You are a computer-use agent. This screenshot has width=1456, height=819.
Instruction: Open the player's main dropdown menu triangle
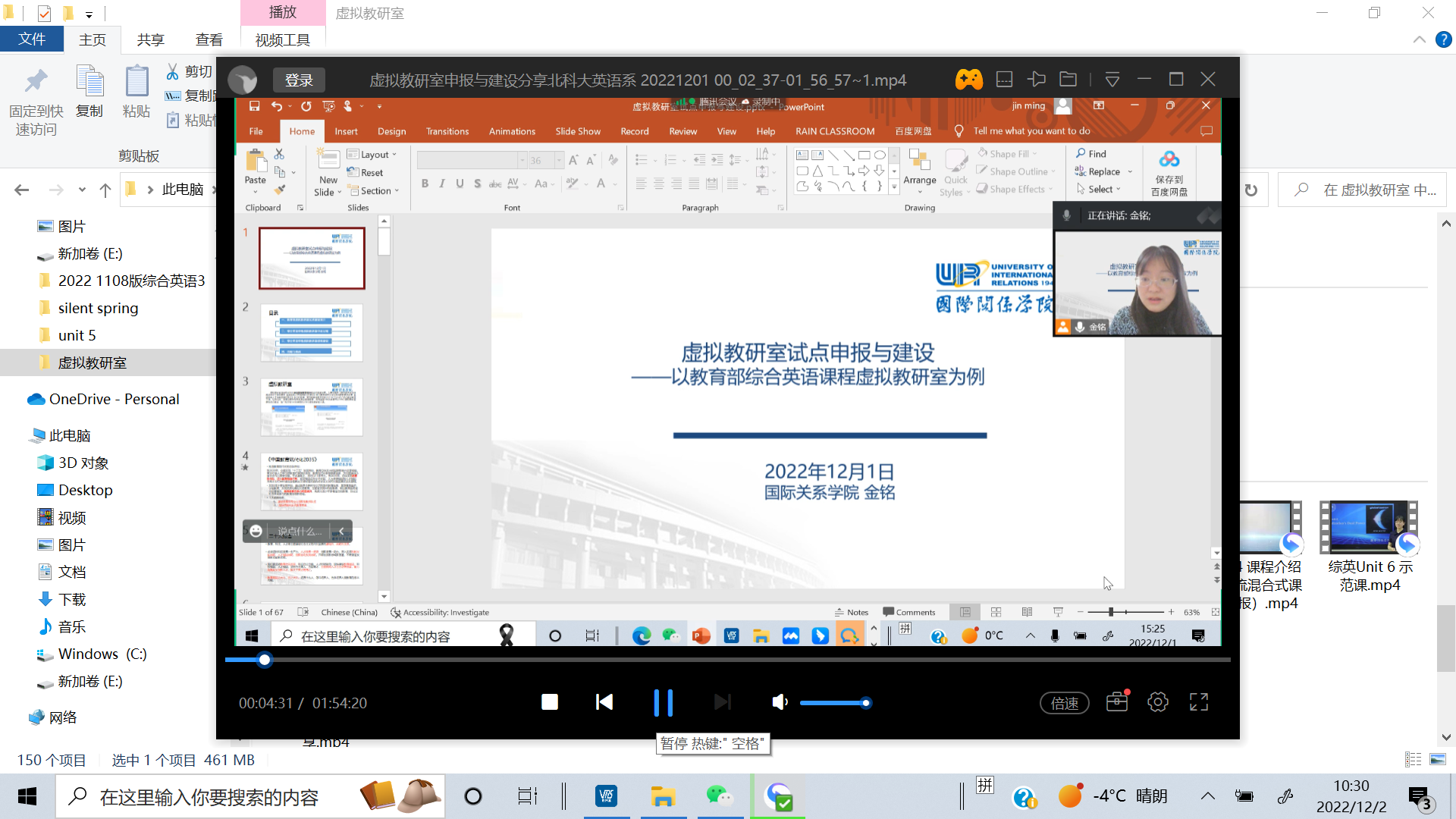click(1112, 79)
